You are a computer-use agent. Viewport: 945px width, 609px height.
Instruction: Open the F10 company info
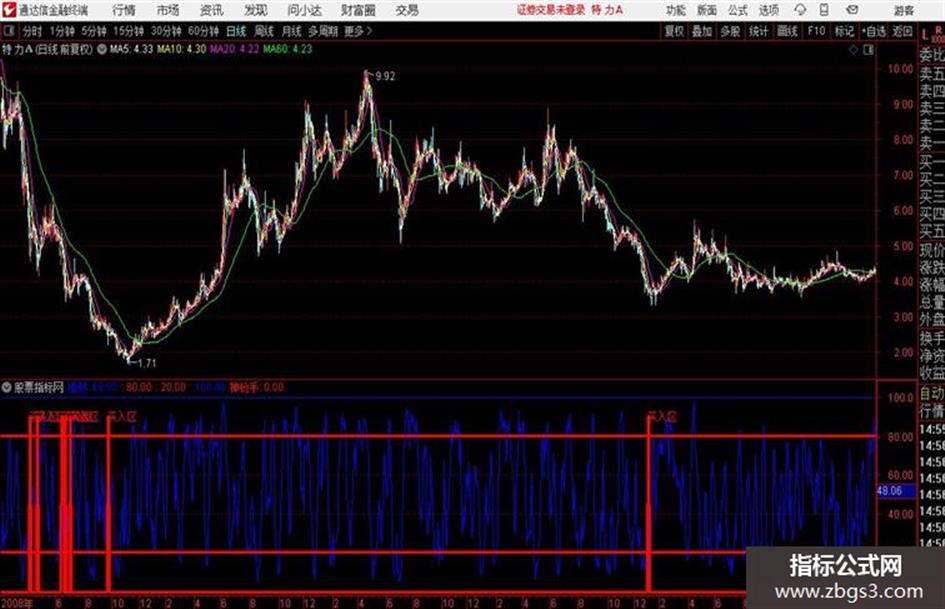pos(816,31)
